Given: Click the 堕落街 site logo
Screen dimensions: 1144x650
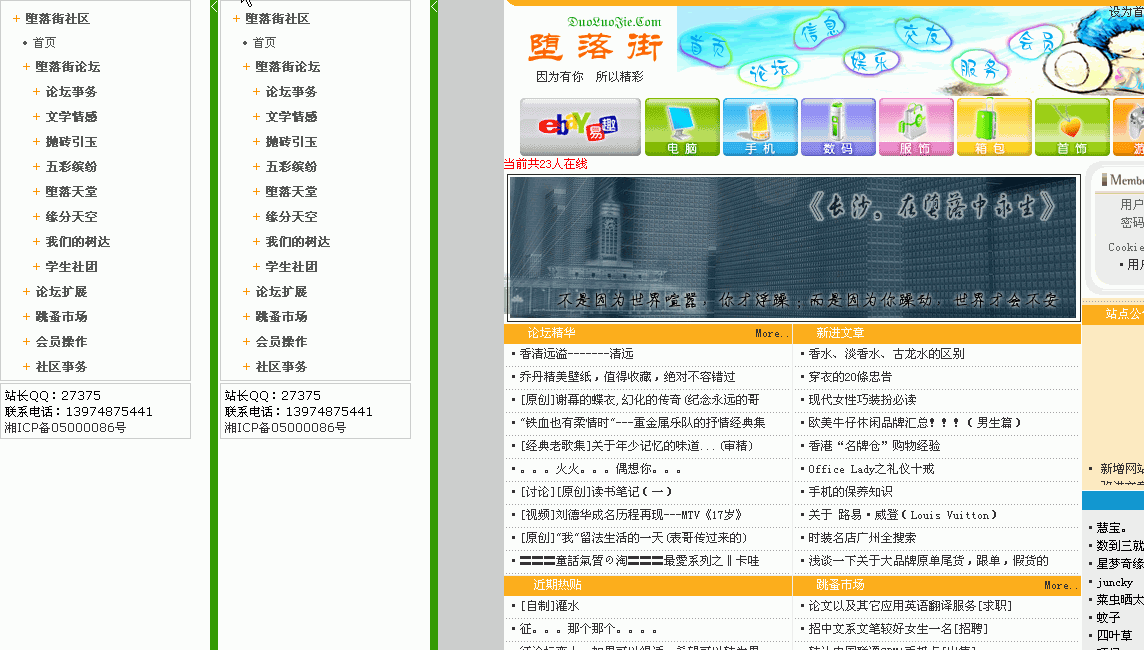Looking at the screenshot, I should click(595, 47).
